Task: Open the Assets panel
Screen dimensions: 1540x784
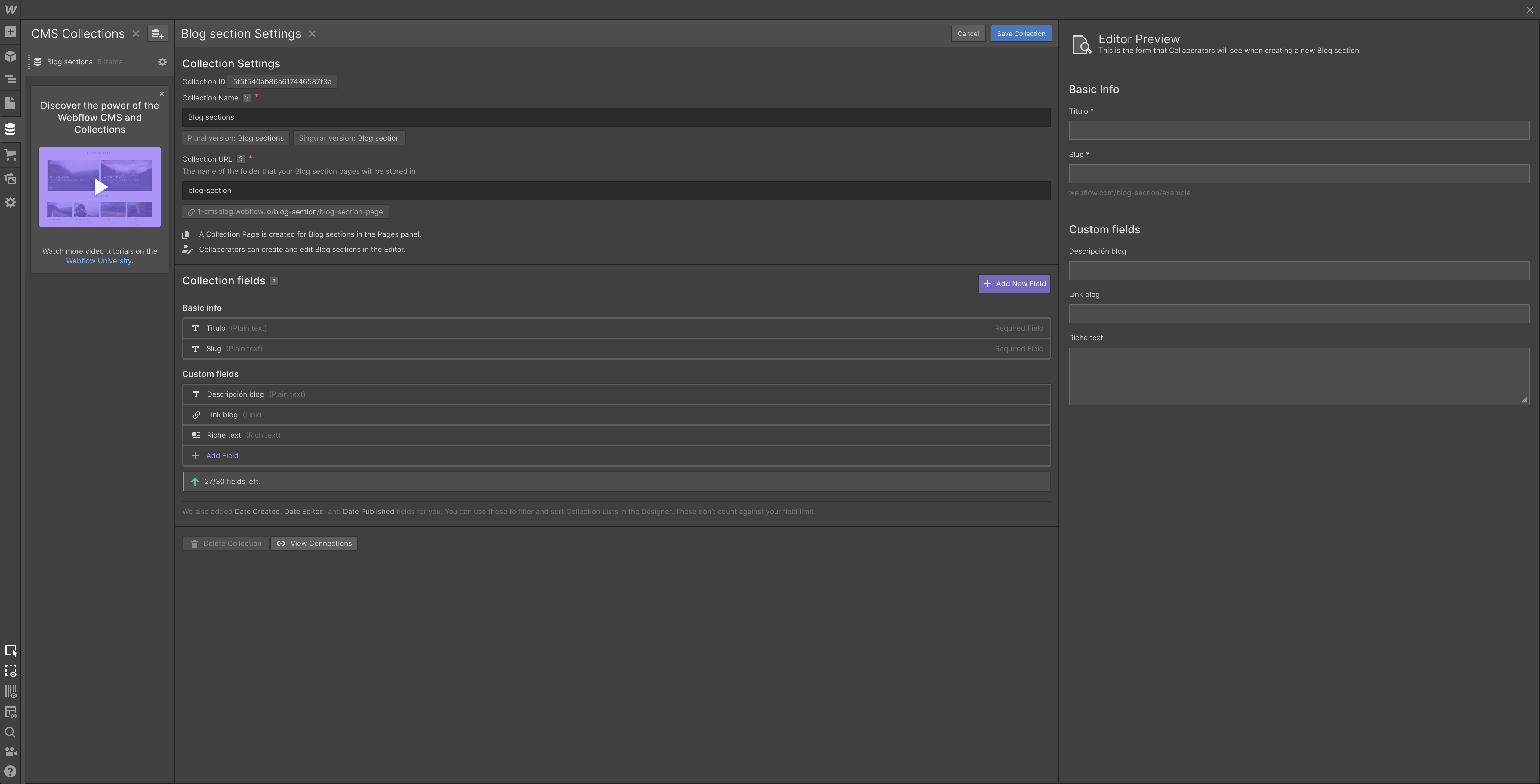Action: pos(10,178)
